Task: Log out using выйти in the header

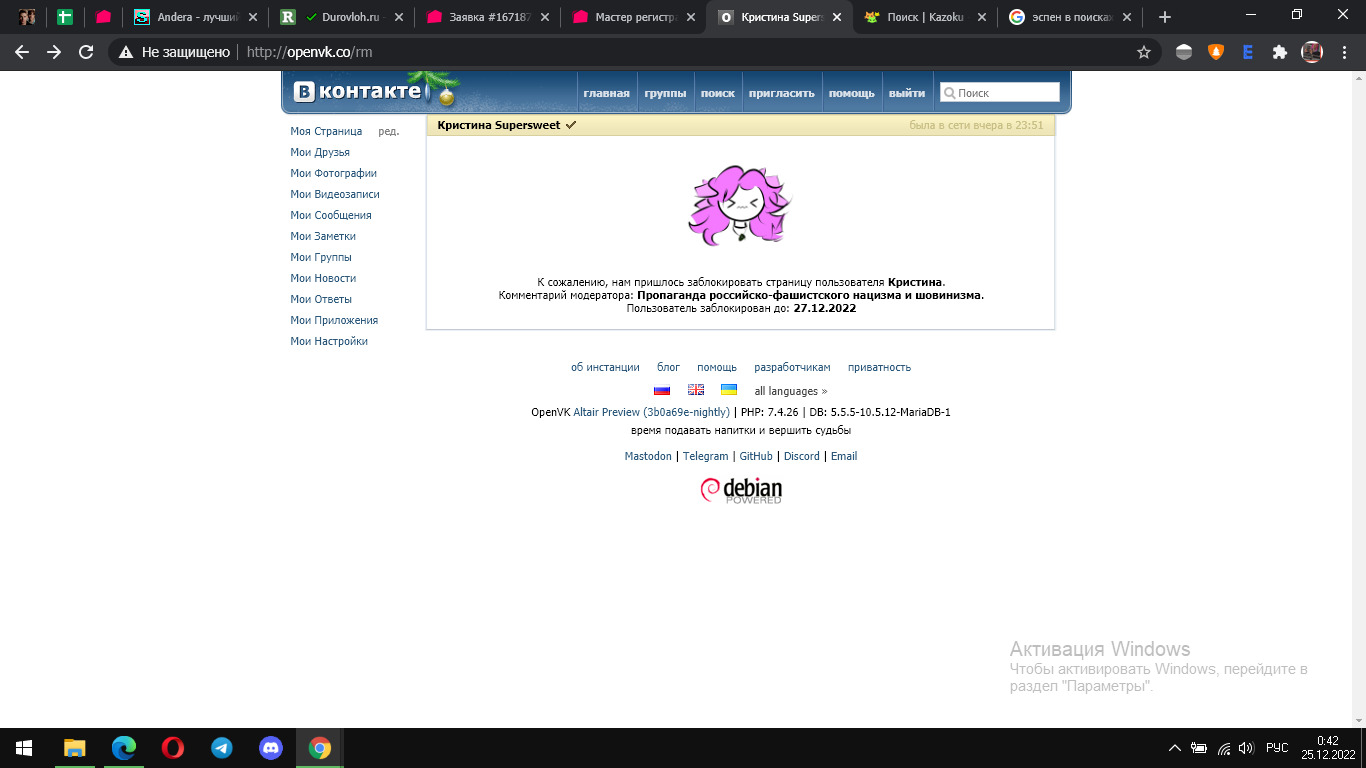Action: pos(907,93)
